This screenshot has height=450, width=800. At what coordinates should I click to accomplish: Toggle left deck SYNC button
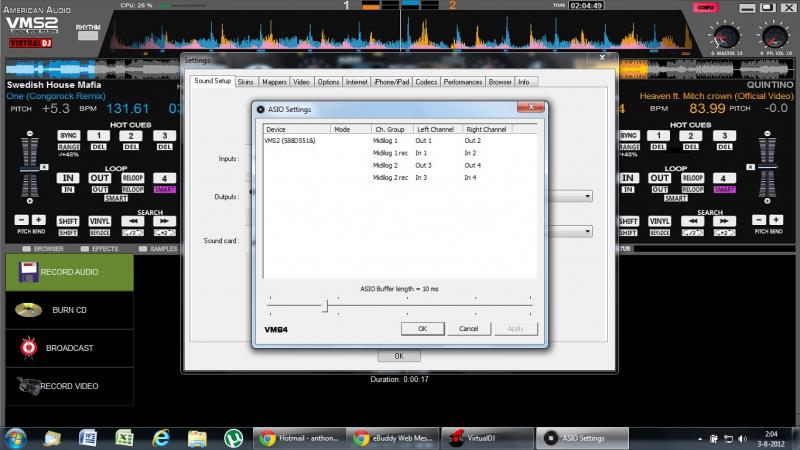tap(68, 135)
